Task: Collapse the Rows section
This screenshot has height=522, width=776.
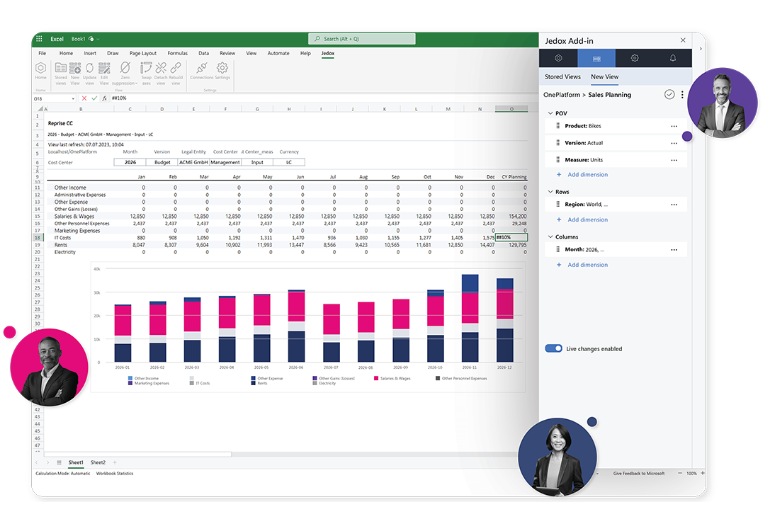Action: pyautogui.click(x=549, y=191)
